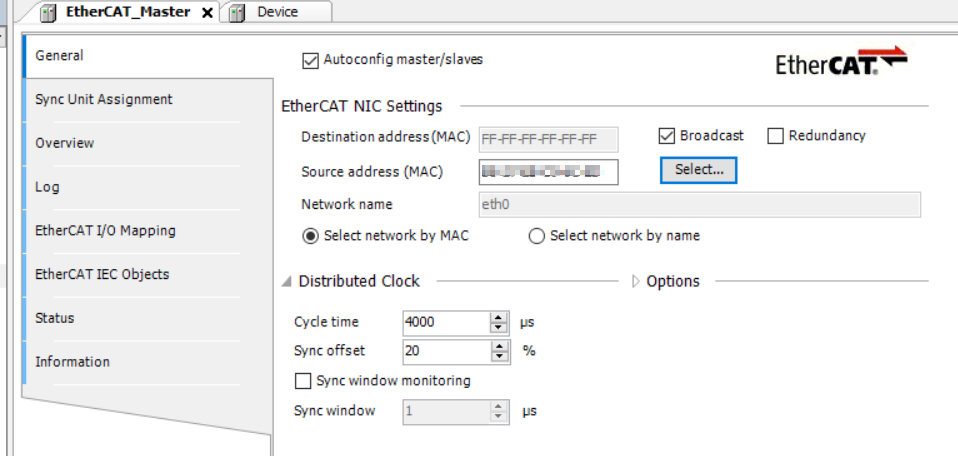Image resolution: width=958 pixels, height=456 pixels.
Task: Open the General settings page
Action: click(x=147, y=56)
